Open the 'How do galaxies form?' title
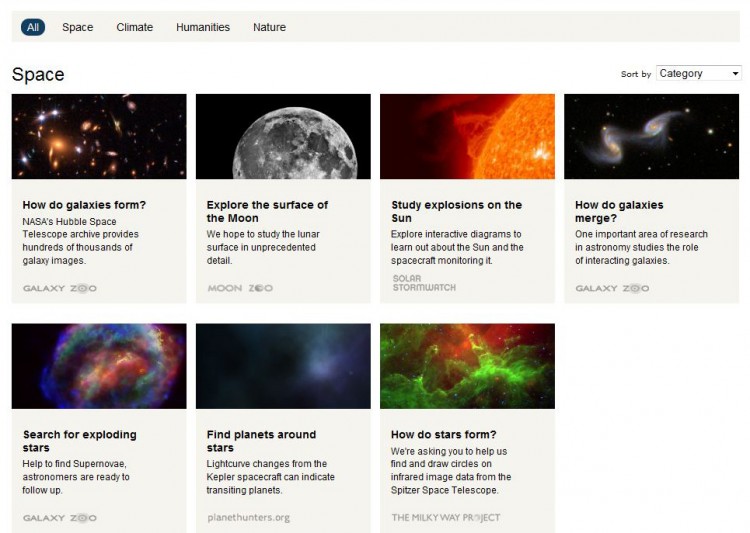750x533 pixels. tap(84, 205)
